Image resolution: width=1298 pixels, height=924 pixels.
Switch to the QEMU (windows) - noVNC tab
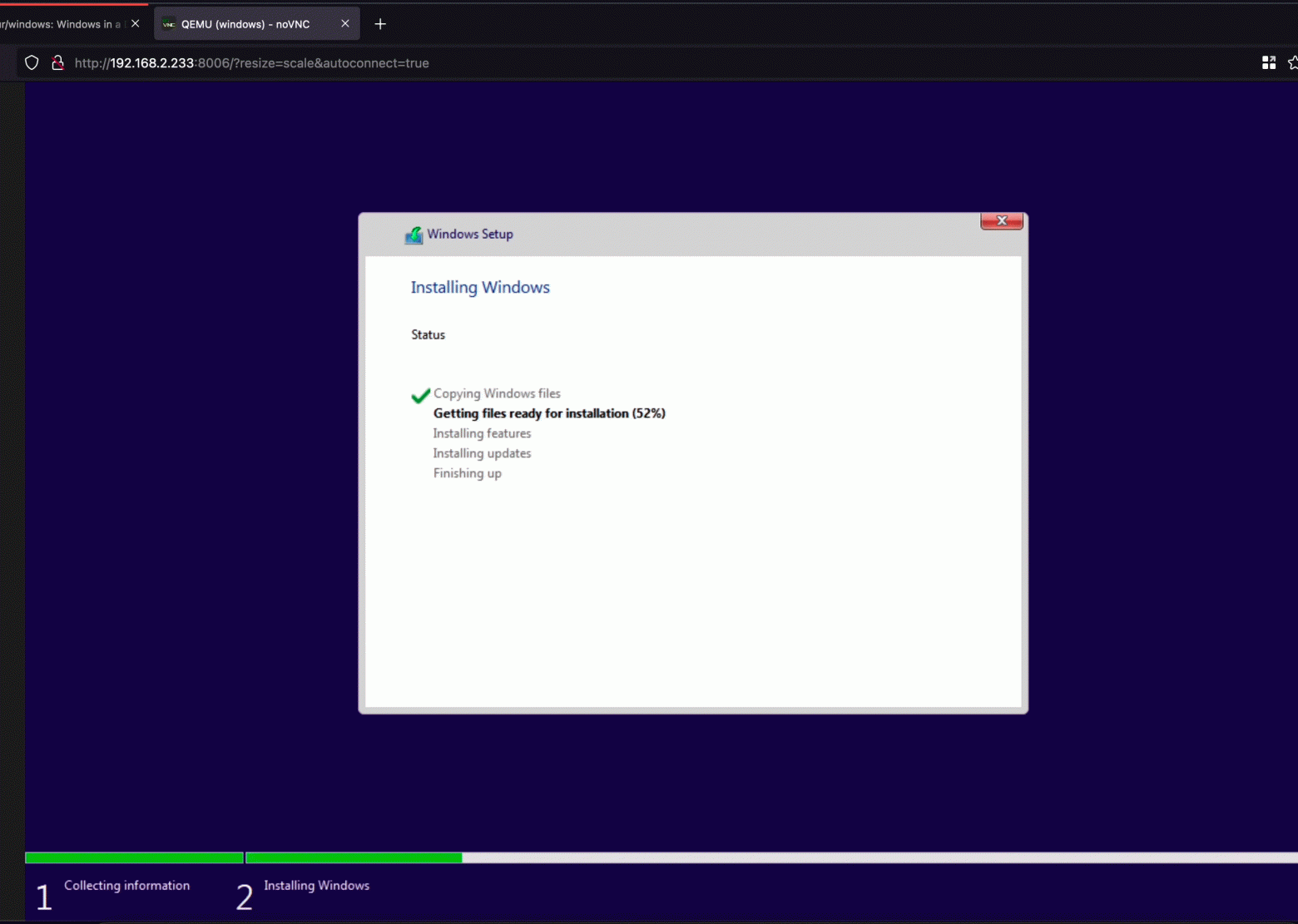coord(256,24)
